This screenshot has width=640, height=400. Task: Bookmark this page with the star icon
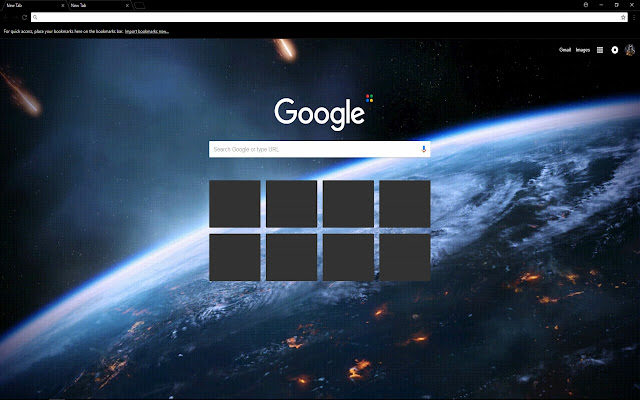623,17
